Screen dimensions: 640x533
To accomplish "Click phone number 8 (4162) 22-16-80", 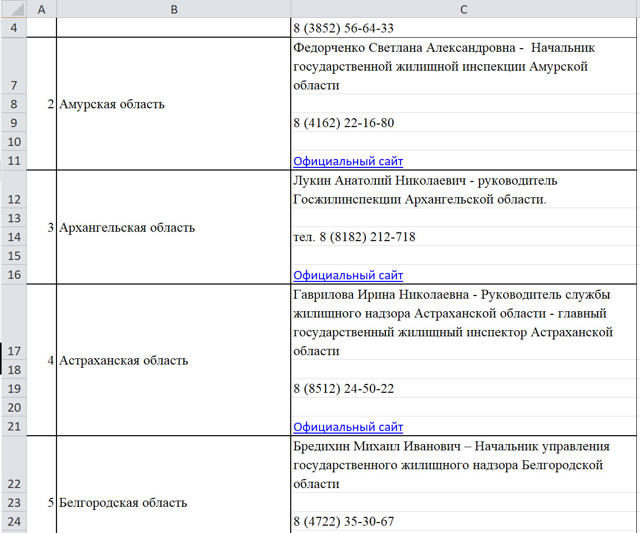I will point(344,123).
